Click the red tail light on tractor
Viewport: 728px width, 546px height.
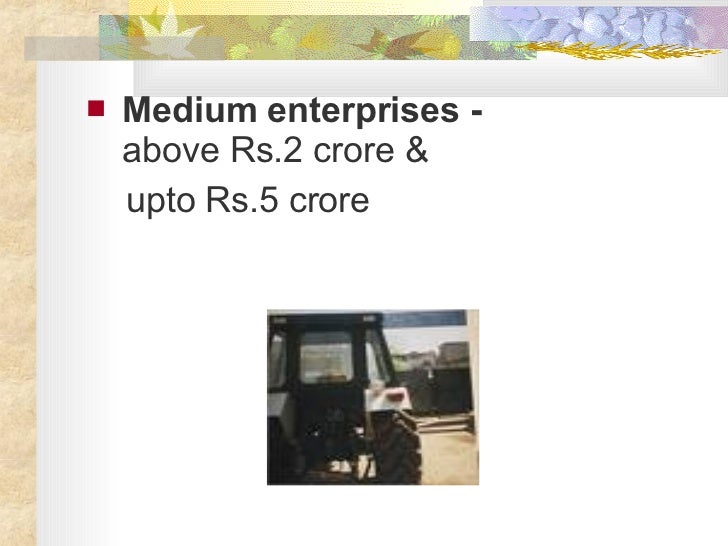coord(394,395)
